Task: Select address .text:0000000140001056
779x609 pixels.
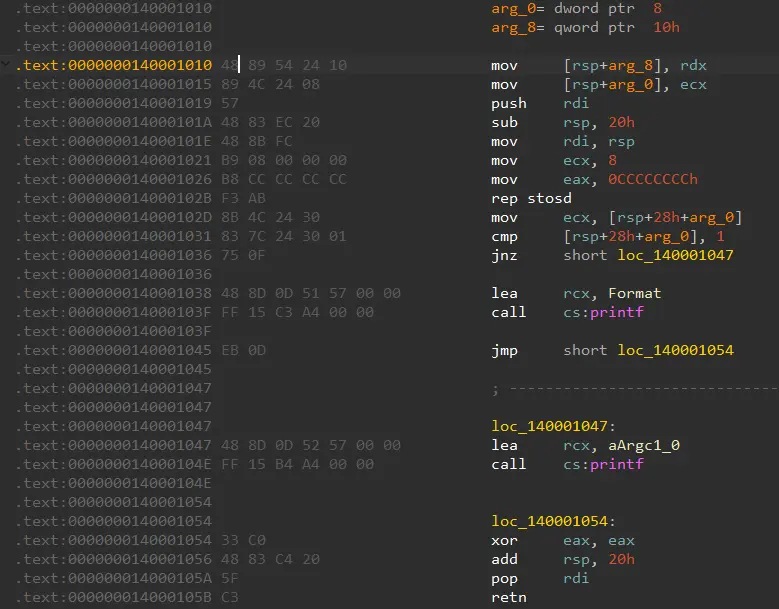Action: tap(114, 559)
